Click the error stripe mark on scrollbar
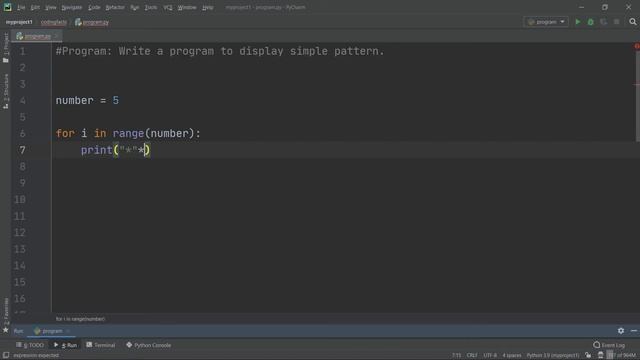 click(x=637, y=85)
